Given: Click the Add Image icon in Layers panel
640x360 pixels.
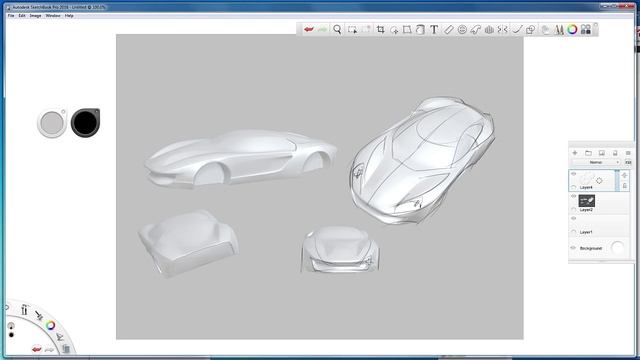Looking at the screenshot, I should pos(602,153).
